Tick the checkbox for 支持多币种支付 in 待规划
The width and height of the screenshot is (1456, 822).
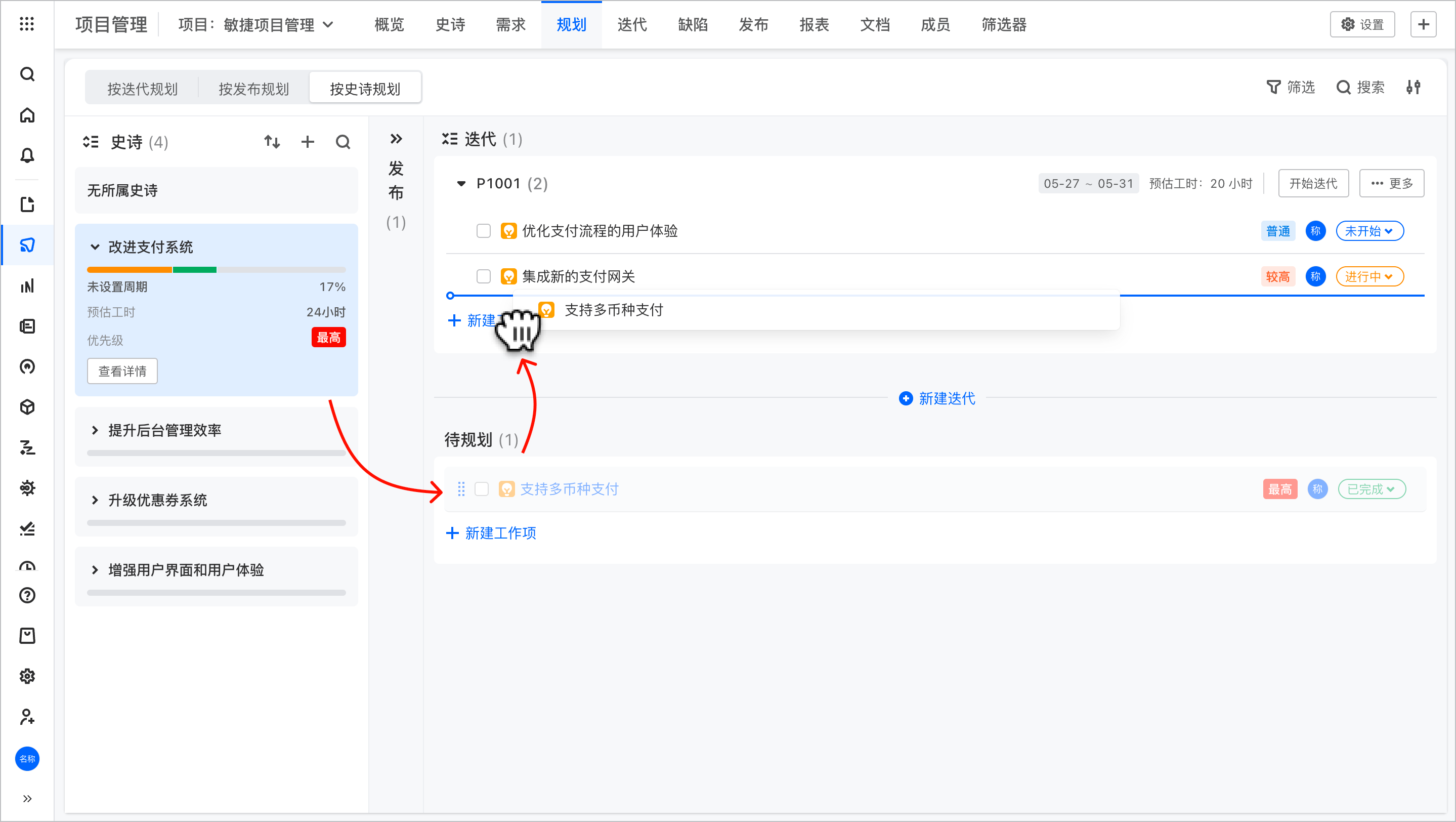click(482, 489)
